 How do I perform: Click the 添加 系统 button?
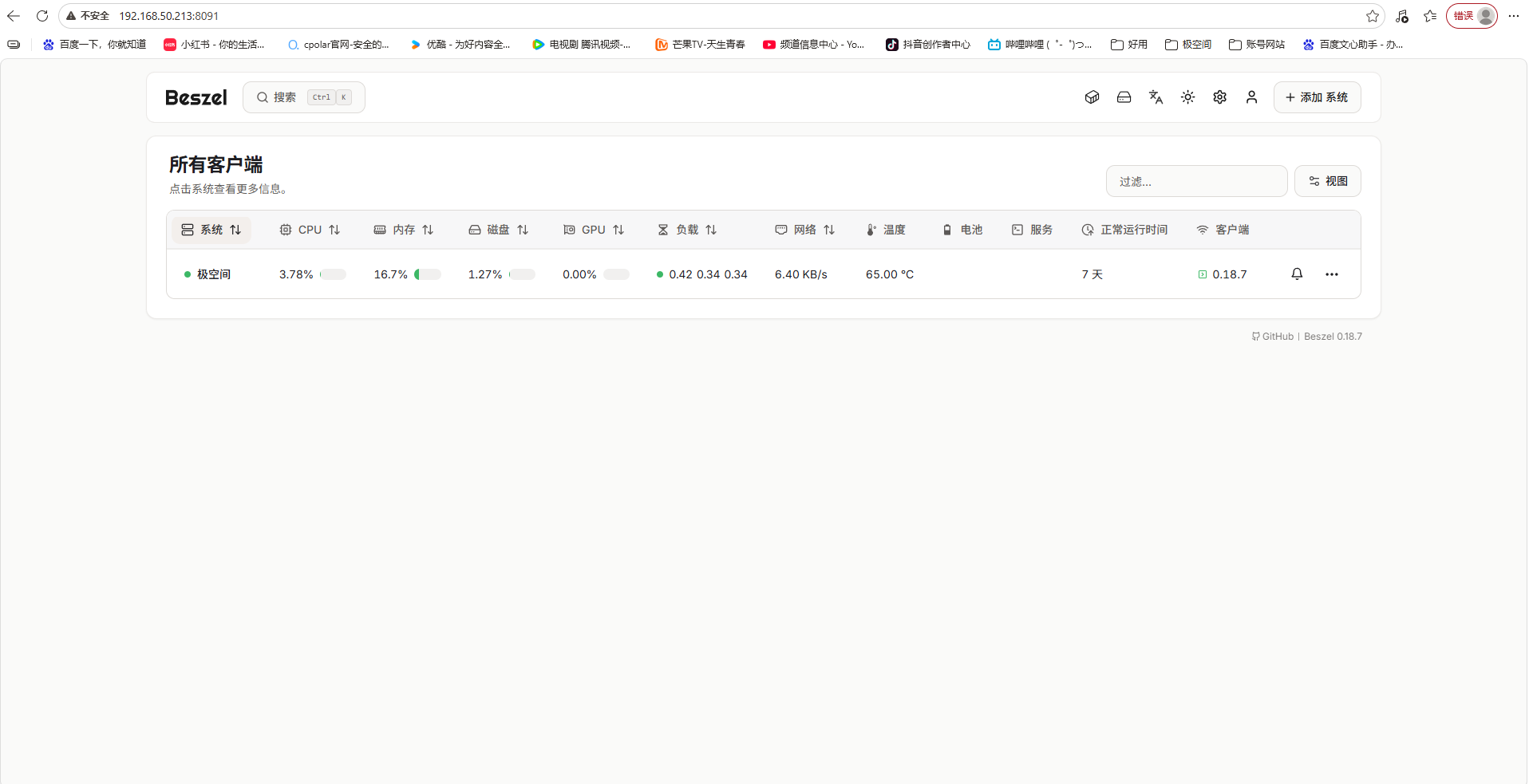1317,97
